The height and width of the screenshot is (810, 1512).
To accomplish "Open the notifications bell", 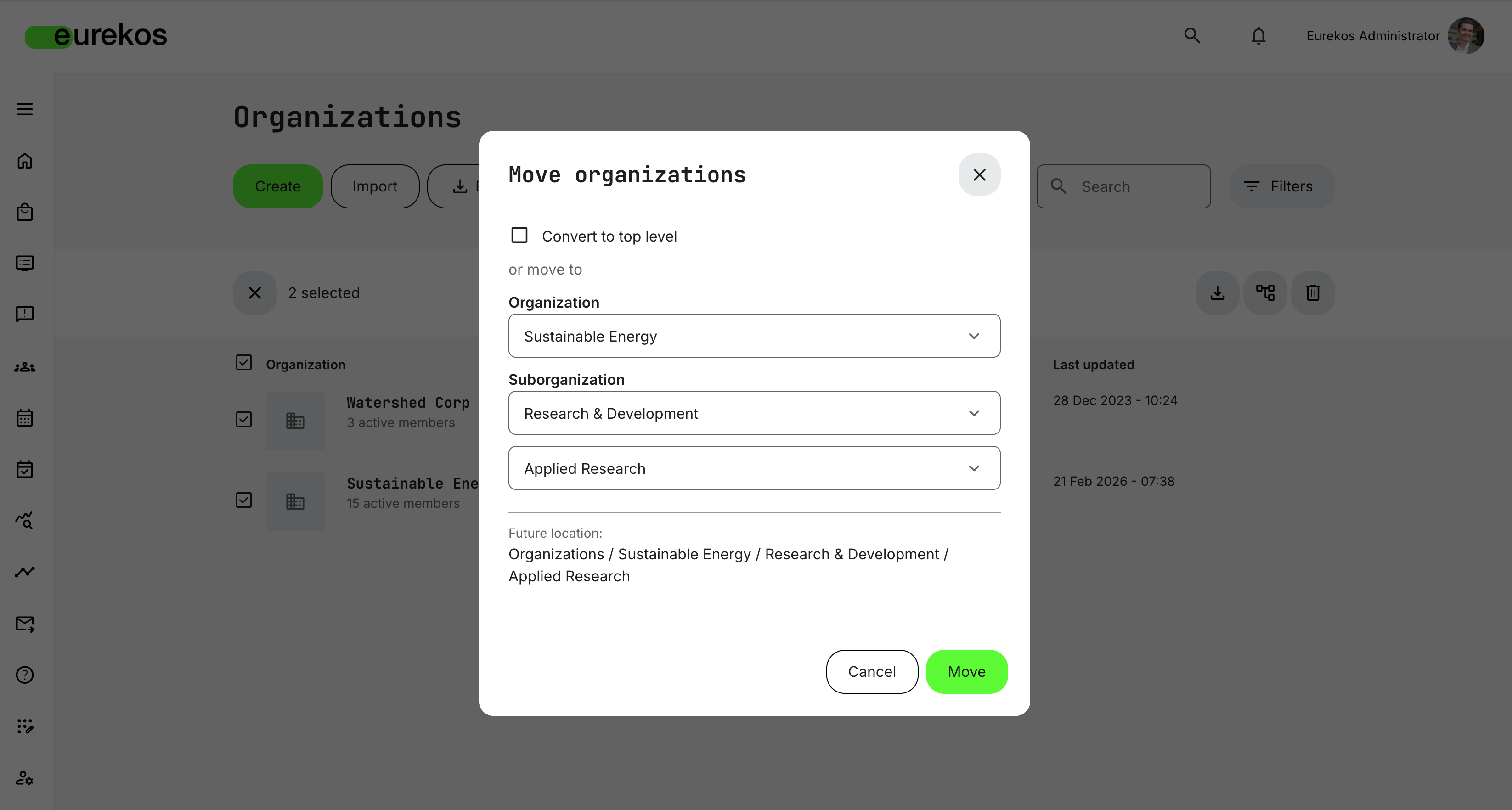I will 1258,36.
